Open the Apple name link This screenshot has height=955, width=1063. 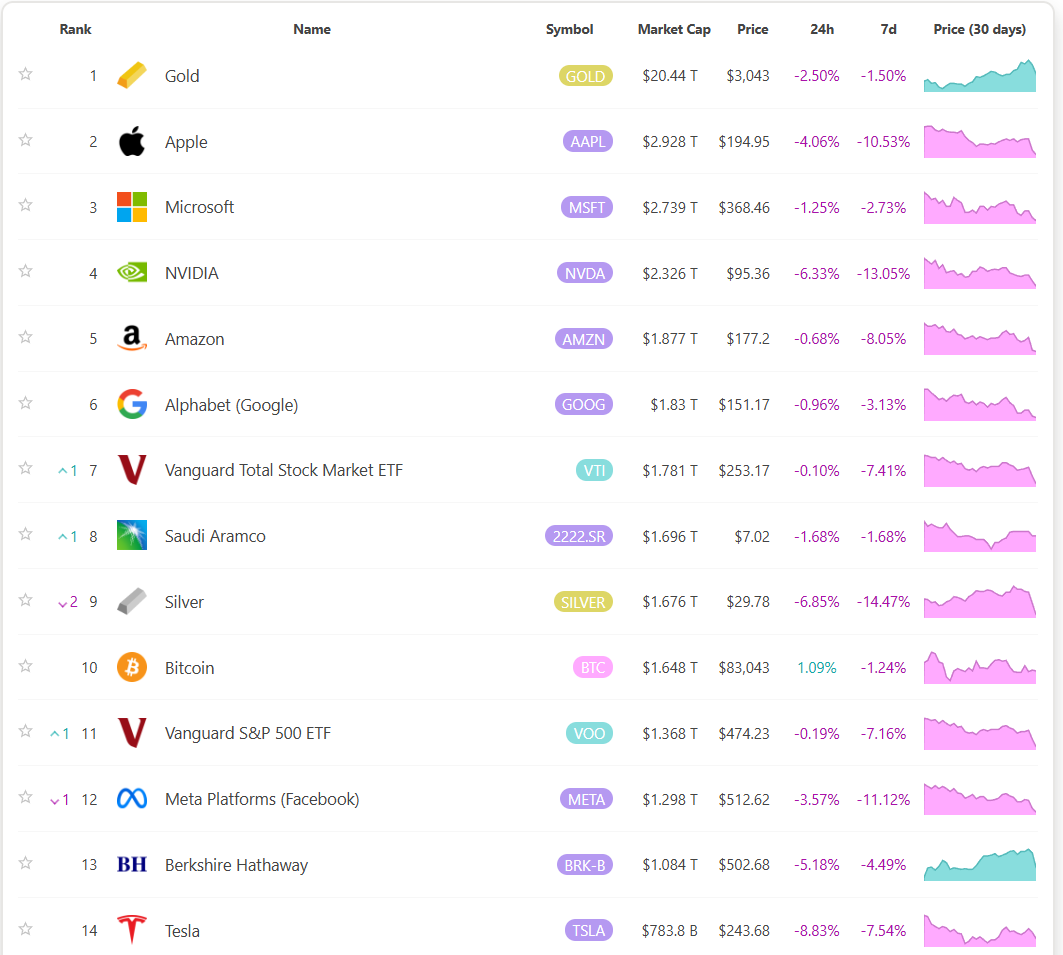(186, 141)
